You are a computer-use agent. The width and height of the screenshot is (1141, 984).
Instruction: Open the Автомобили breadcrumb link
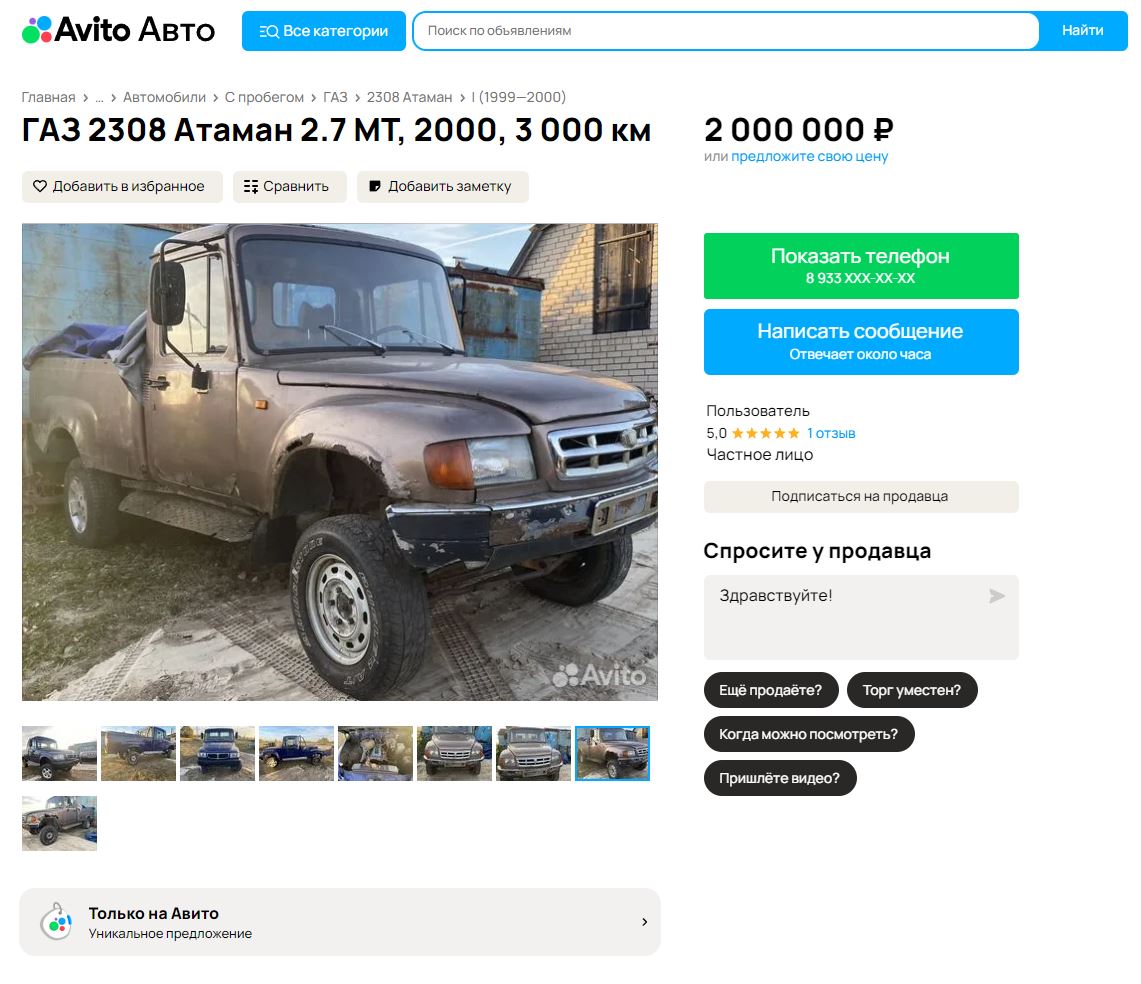coord(164,98)
